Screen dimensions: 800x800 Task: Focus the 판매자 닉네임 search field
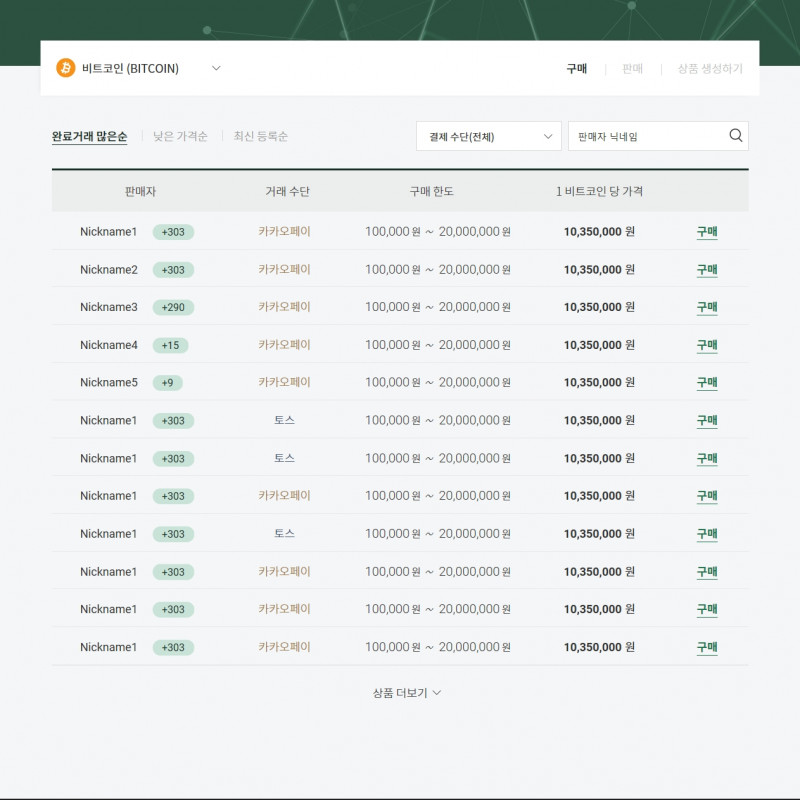pyautogui.click(x=647, y=136)
